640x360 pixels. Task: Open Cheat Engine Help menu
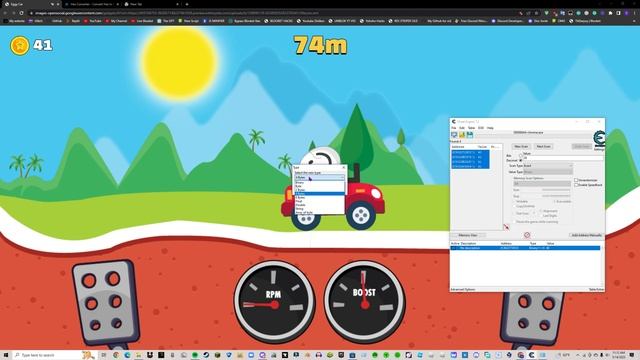490,128
